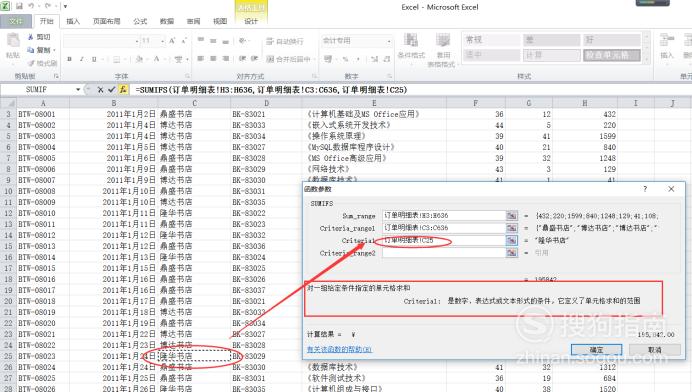
Task: Click the text orientation icon
Action: coord(242,41)
